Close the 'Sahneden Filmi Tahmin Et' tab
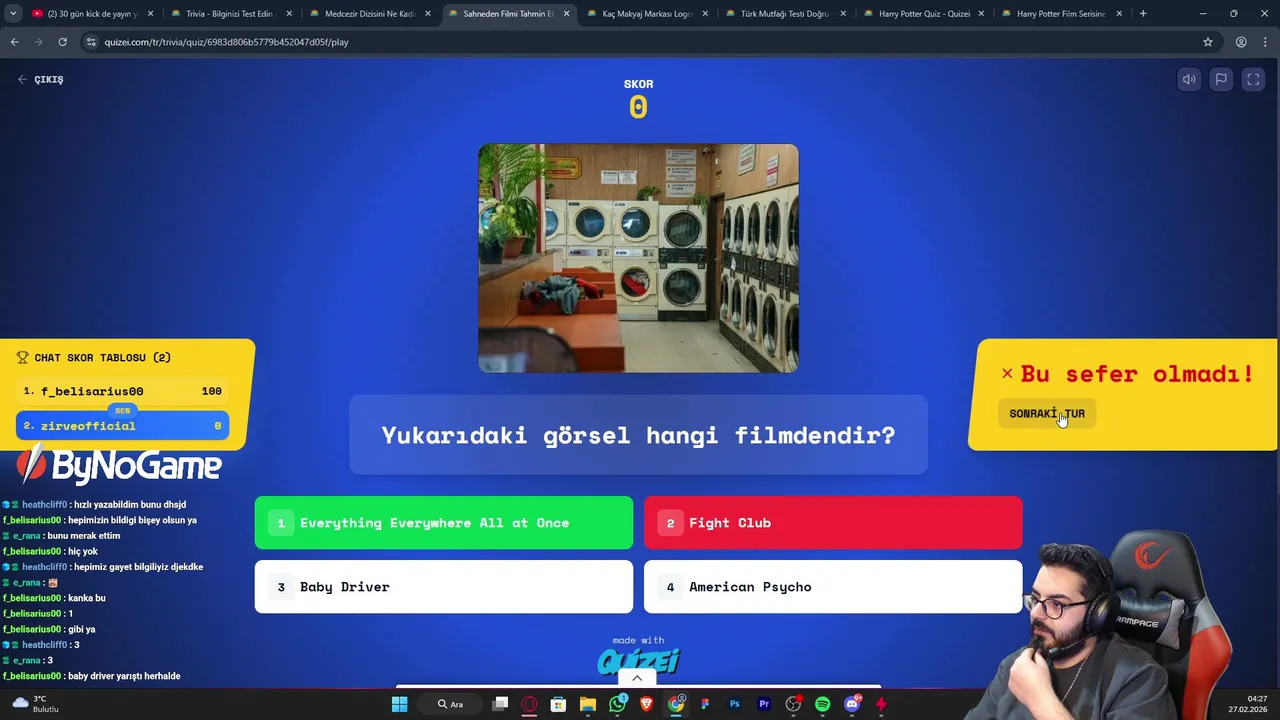The width and height of the screenshot is (1280, 720). pos(566,14)
